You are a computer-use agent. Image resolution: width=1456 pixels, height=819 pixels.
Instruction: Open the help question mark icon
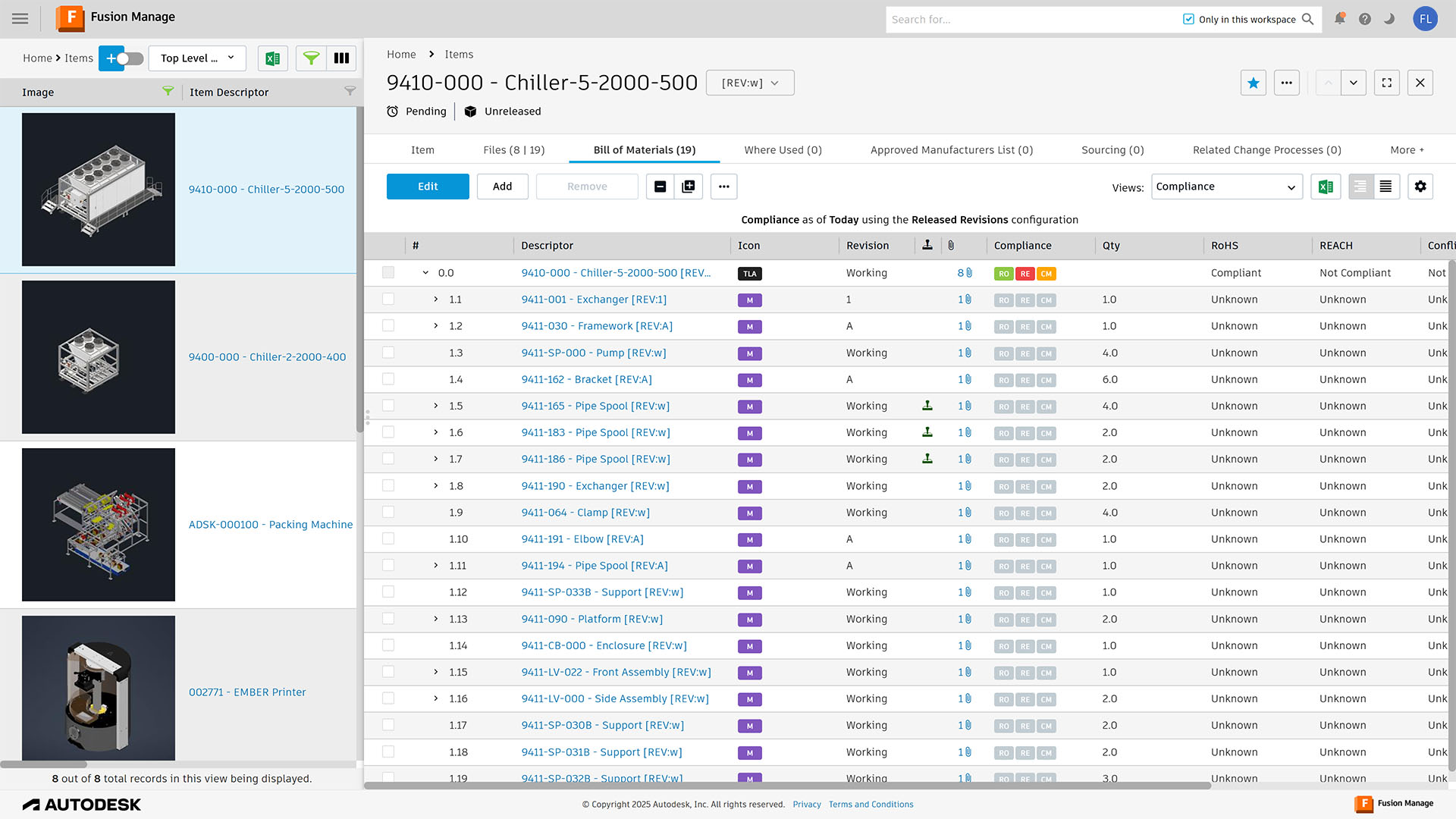[1364, 19]
